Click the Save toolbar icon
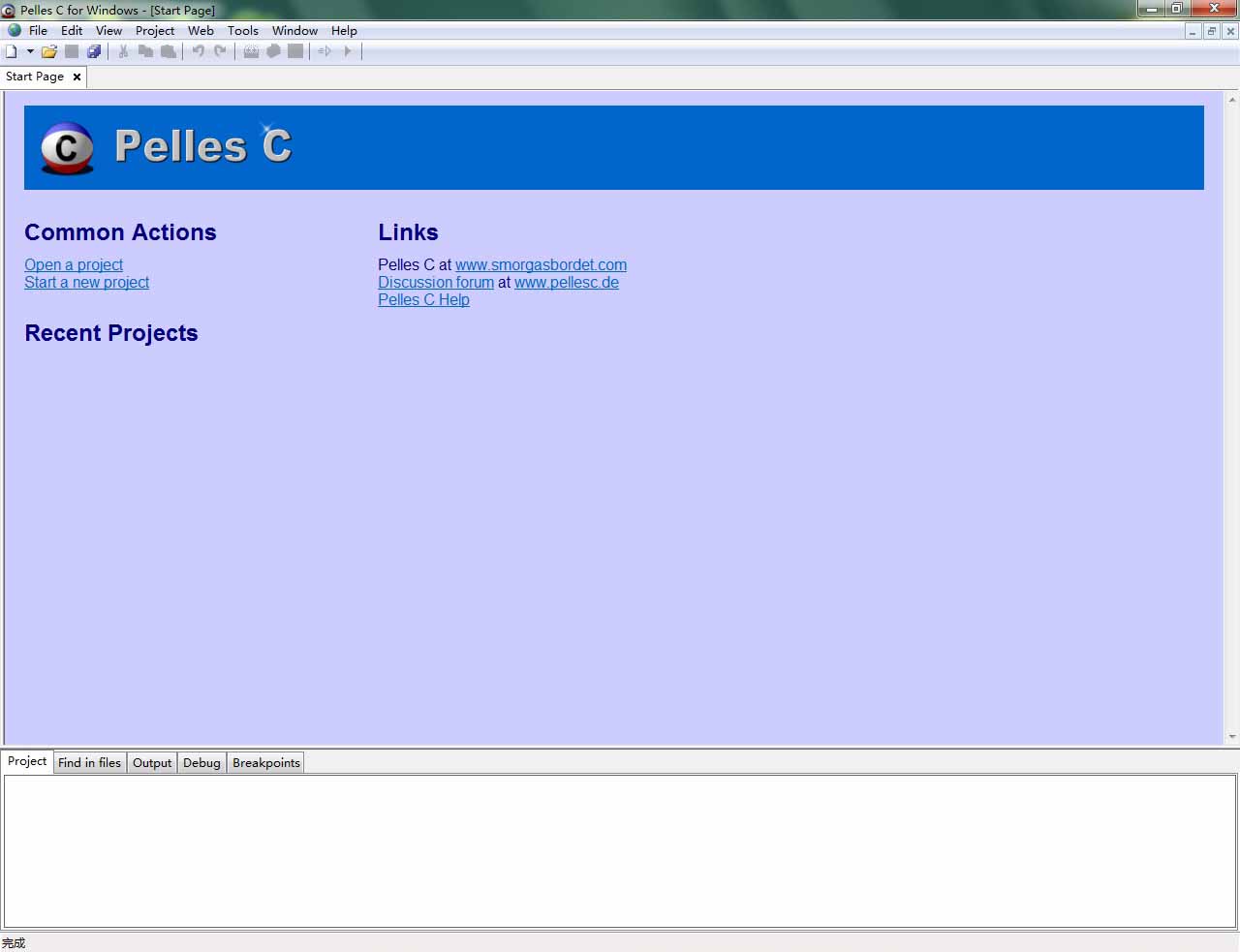 [x=72, y=51]
